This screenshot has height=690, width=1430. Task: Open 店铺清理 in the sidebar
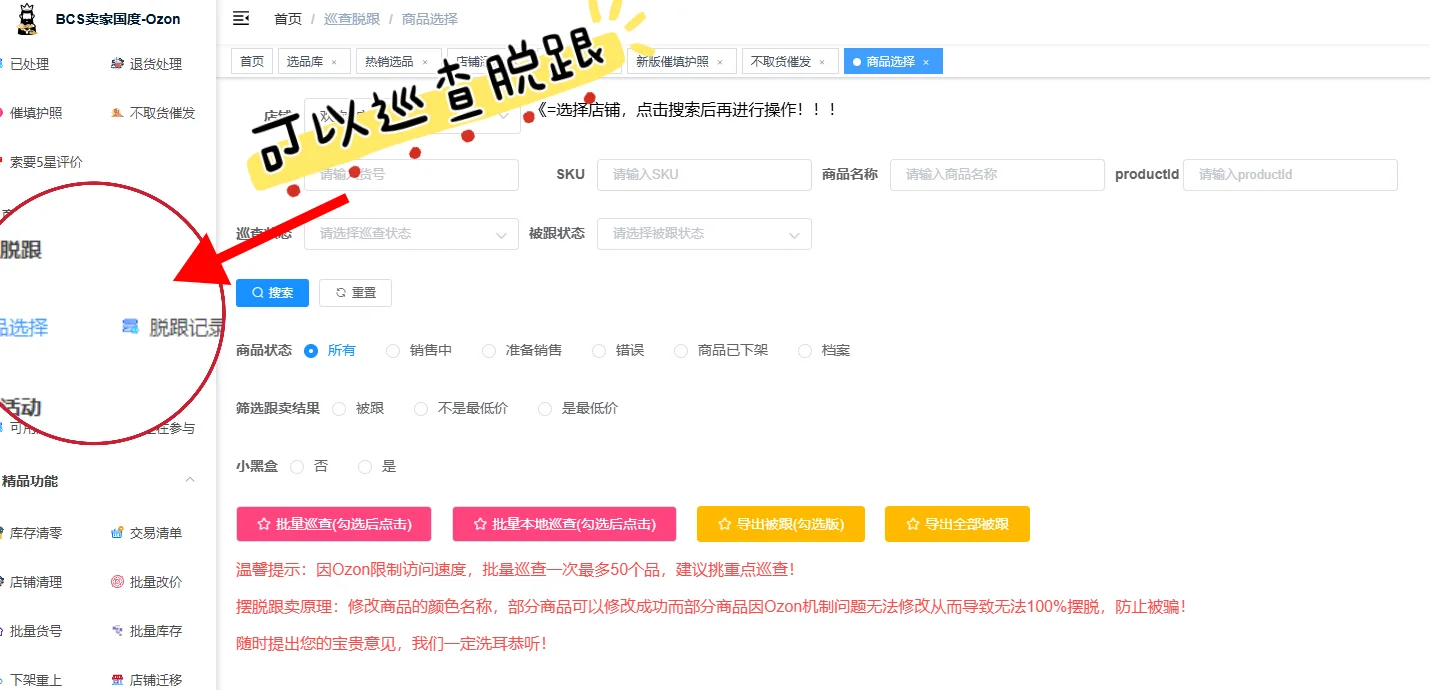click(30, 582)
